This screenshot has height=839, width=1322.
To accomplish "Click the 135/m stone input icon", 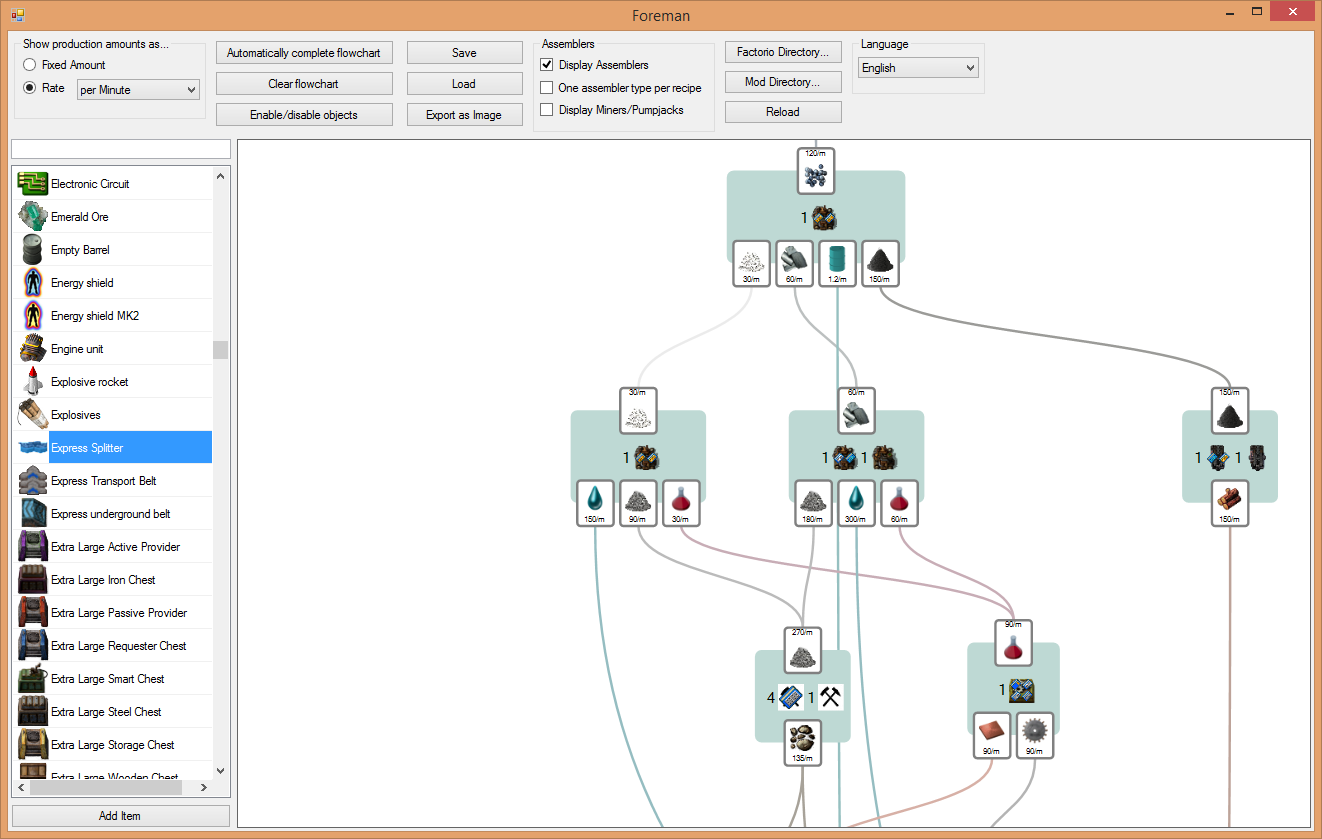I will pos(802,743).
